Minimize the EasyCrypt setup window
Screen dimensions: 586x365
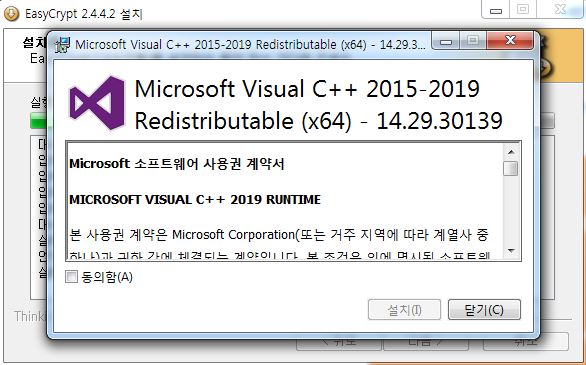[496, 10]
